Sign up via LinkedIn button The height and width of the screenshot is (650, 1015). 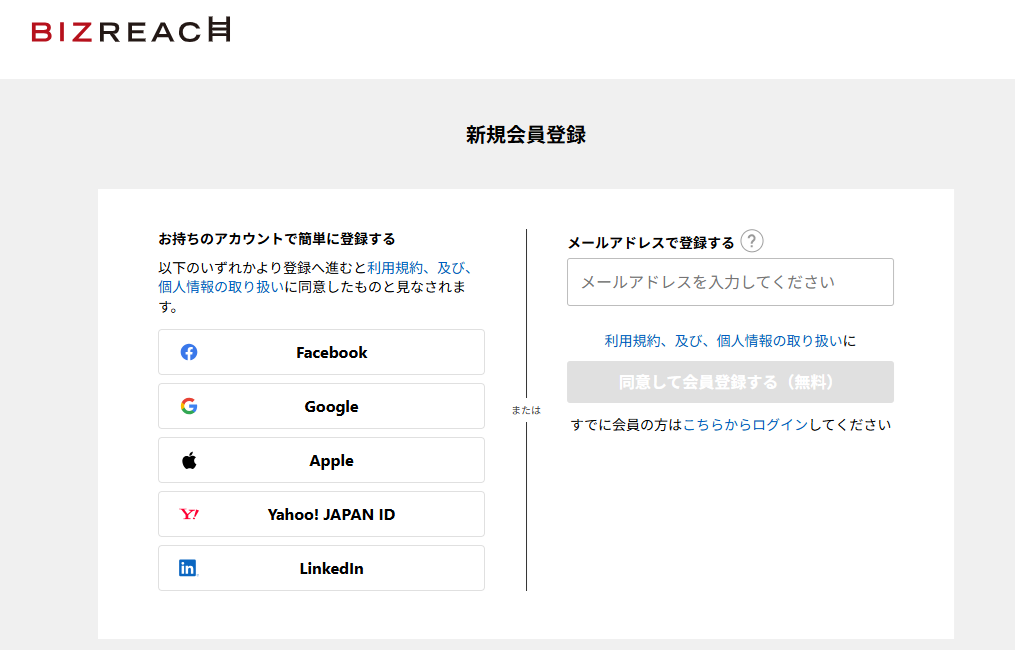[x=321, y=568]
